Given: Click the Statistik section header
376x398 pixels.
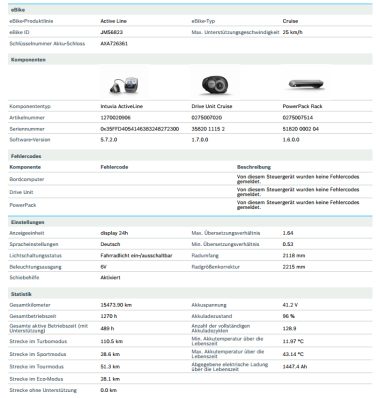Looking at the screenshot, I should 190,294.
